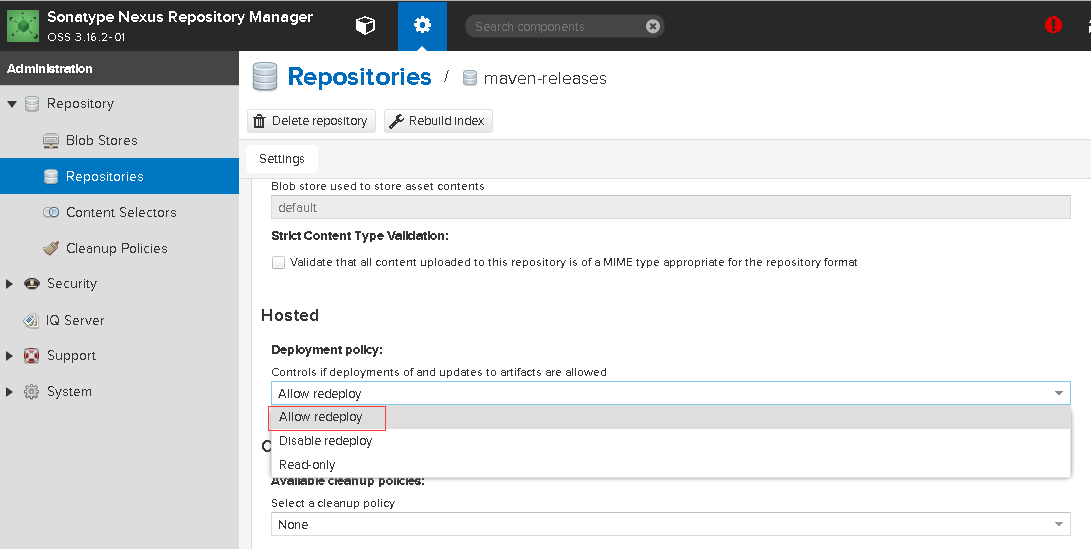Click the Delete repository button
The height and width of the screenshot is (549, 1091).
(311, 121)
